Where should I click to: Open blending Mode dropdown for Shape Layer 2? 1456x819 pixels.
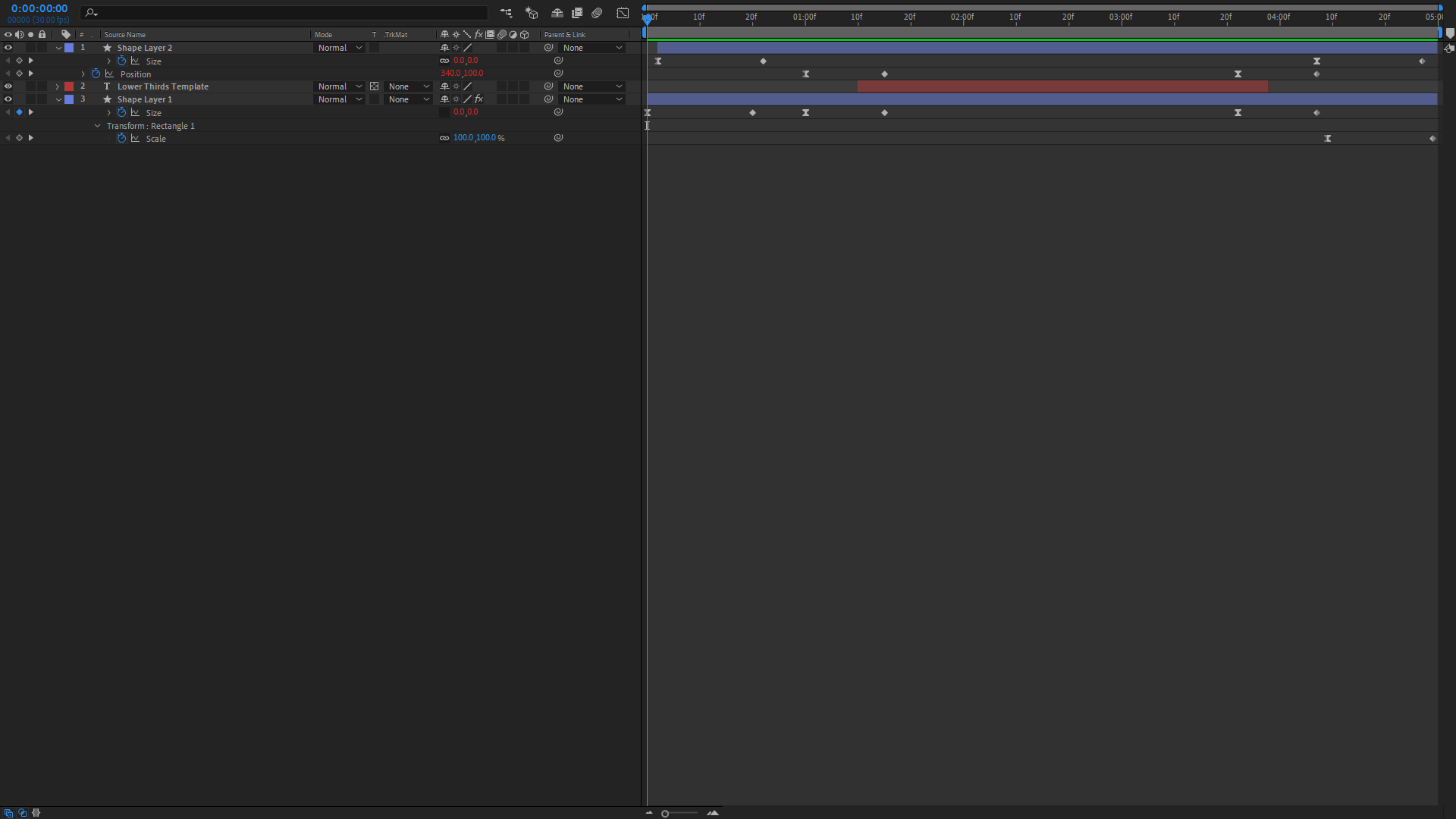coord(340,48)
